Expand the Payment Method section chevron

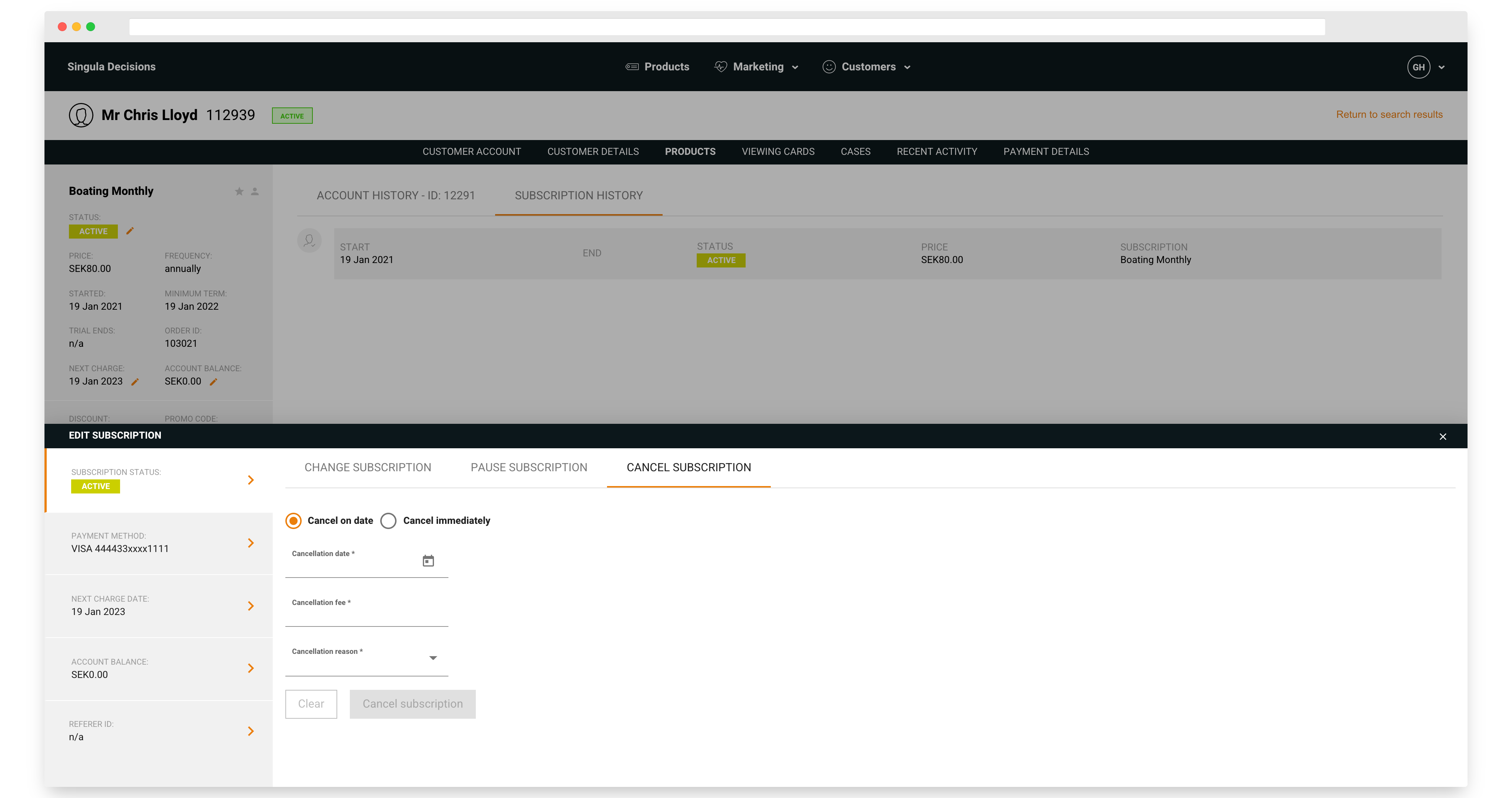click(251, 543)
